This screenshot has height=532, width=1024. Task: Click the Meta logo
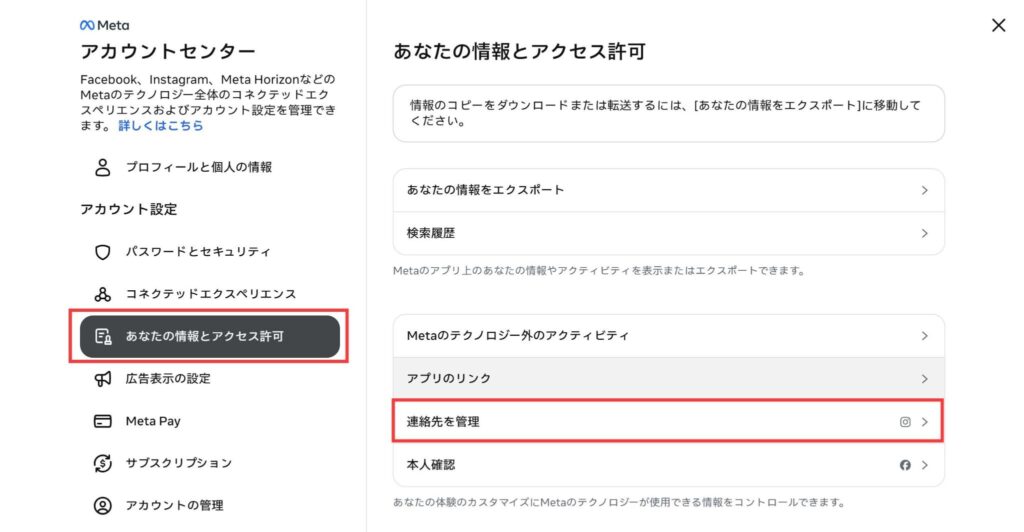pos(104,25)
